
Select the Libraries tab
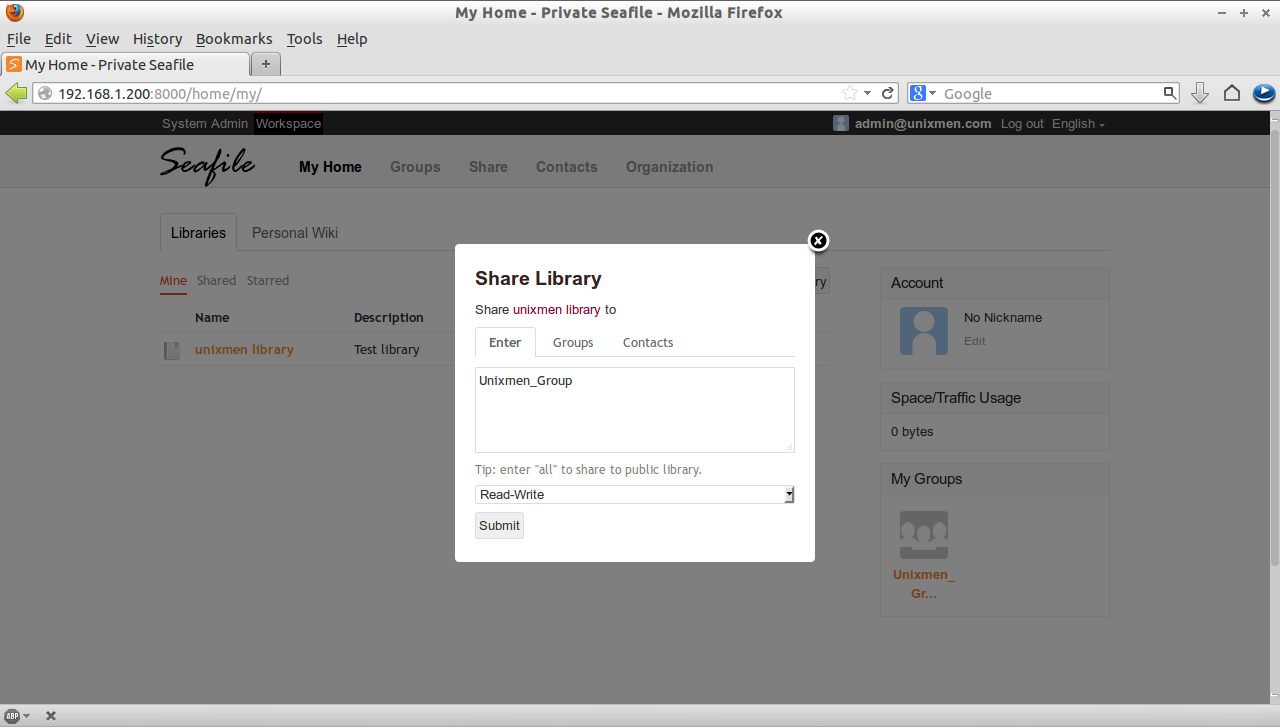pos(198,232)
